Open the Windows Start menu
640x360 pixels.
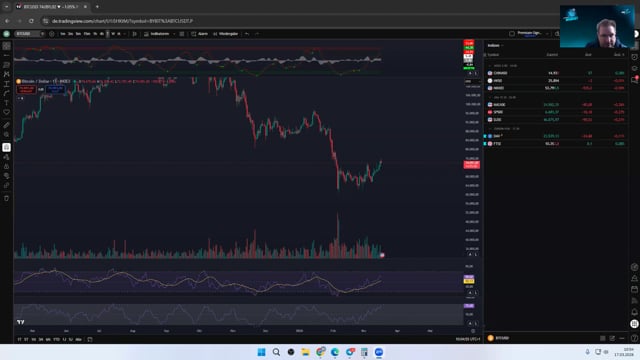262,352
